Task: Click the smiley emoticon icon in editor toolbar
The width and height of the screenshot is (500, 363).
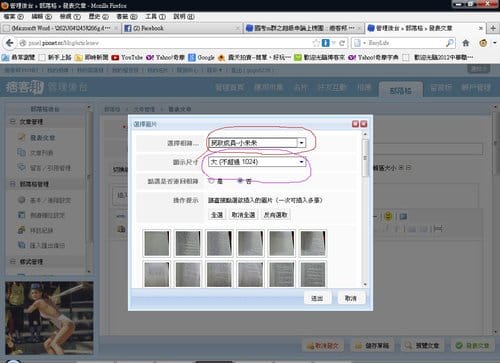Action: (x=388, y=216)
